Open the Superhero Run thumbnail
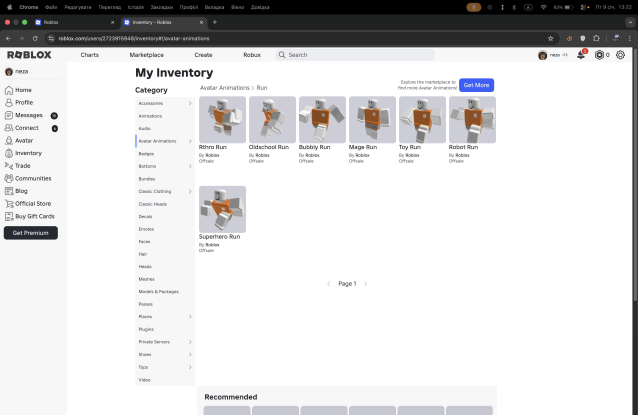Screen dimensions: 638x415 coord(222,209)
